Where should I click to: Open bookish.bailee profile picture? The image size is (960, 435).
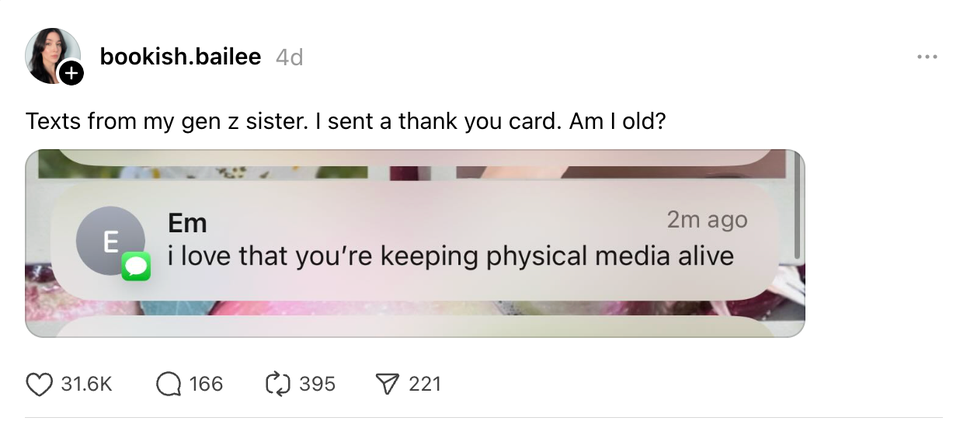48,54
